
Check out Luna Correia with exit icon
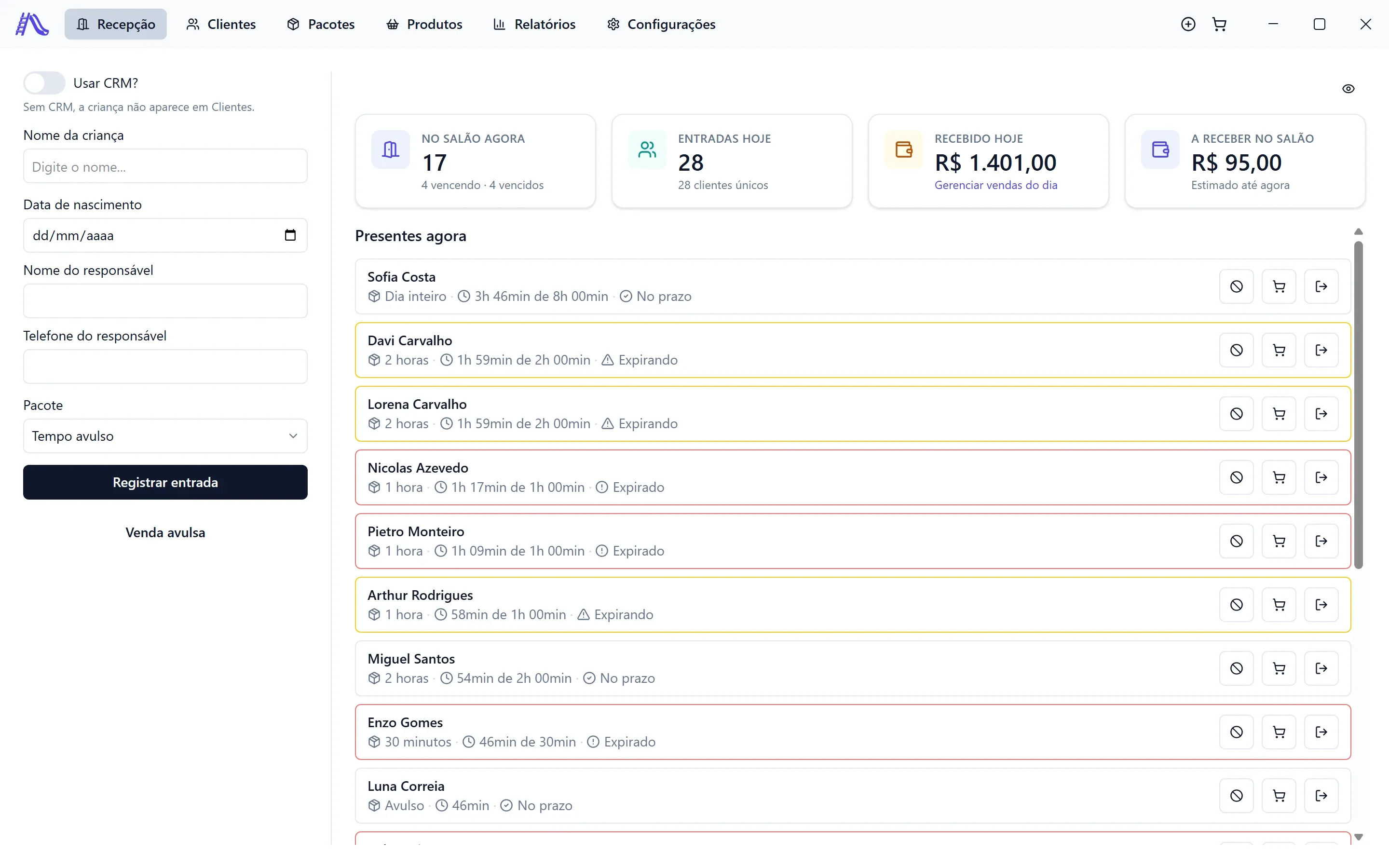point(1321,796)
